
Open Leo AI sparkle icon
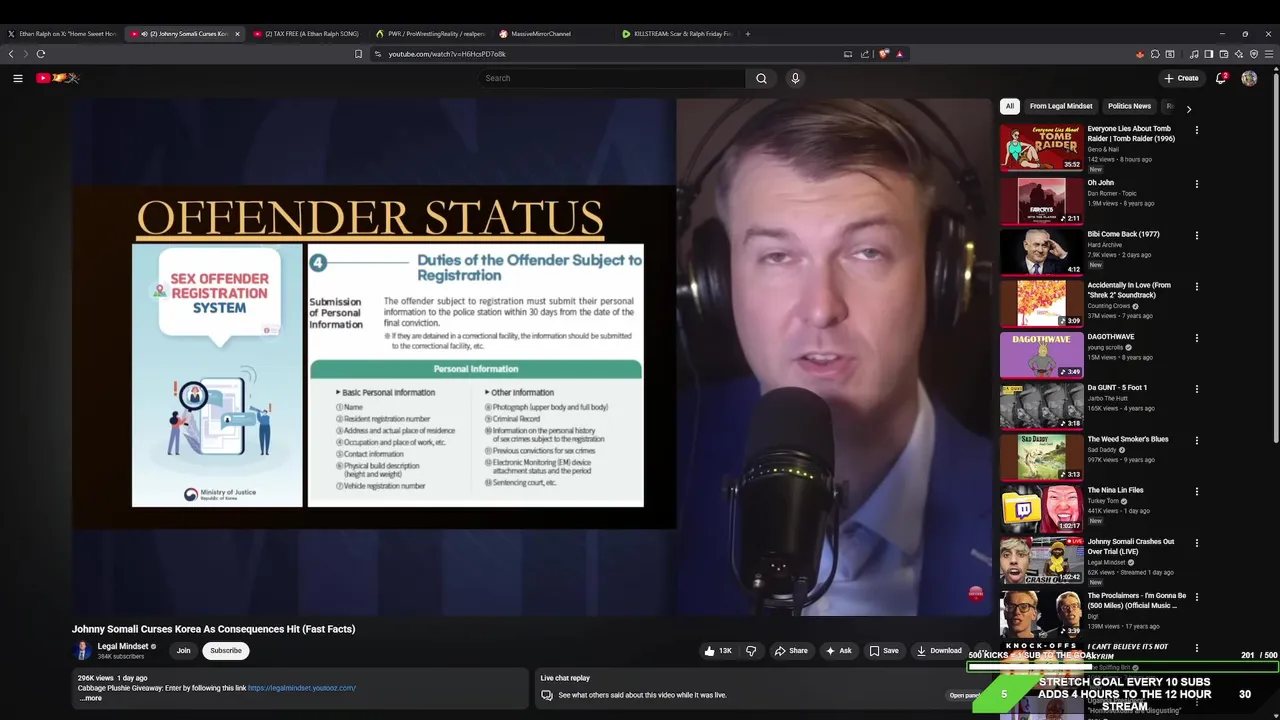pyautogui.click(x=1238, y=54)
